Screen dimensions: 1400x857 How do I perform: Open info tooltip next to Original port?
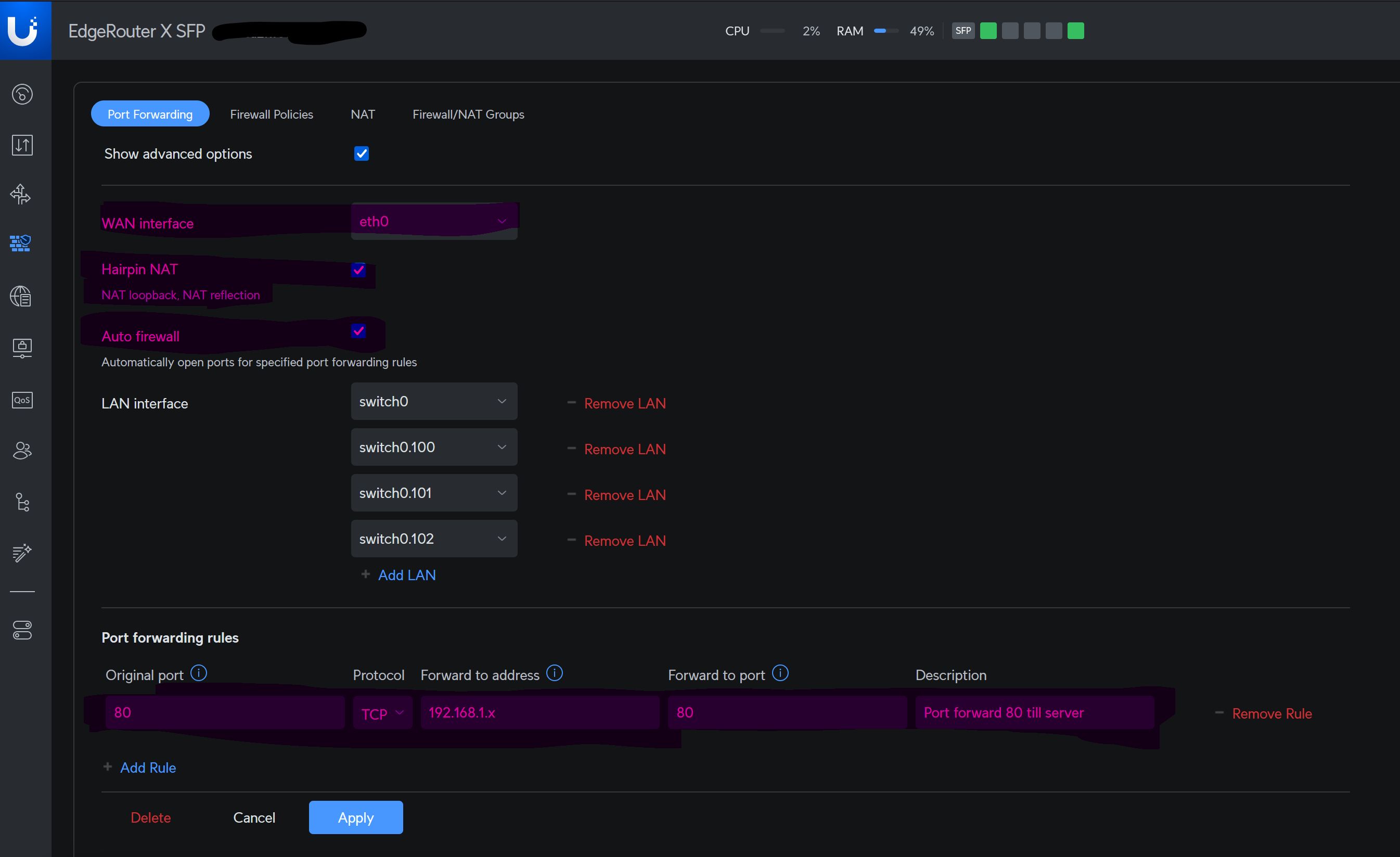point(199,673)
